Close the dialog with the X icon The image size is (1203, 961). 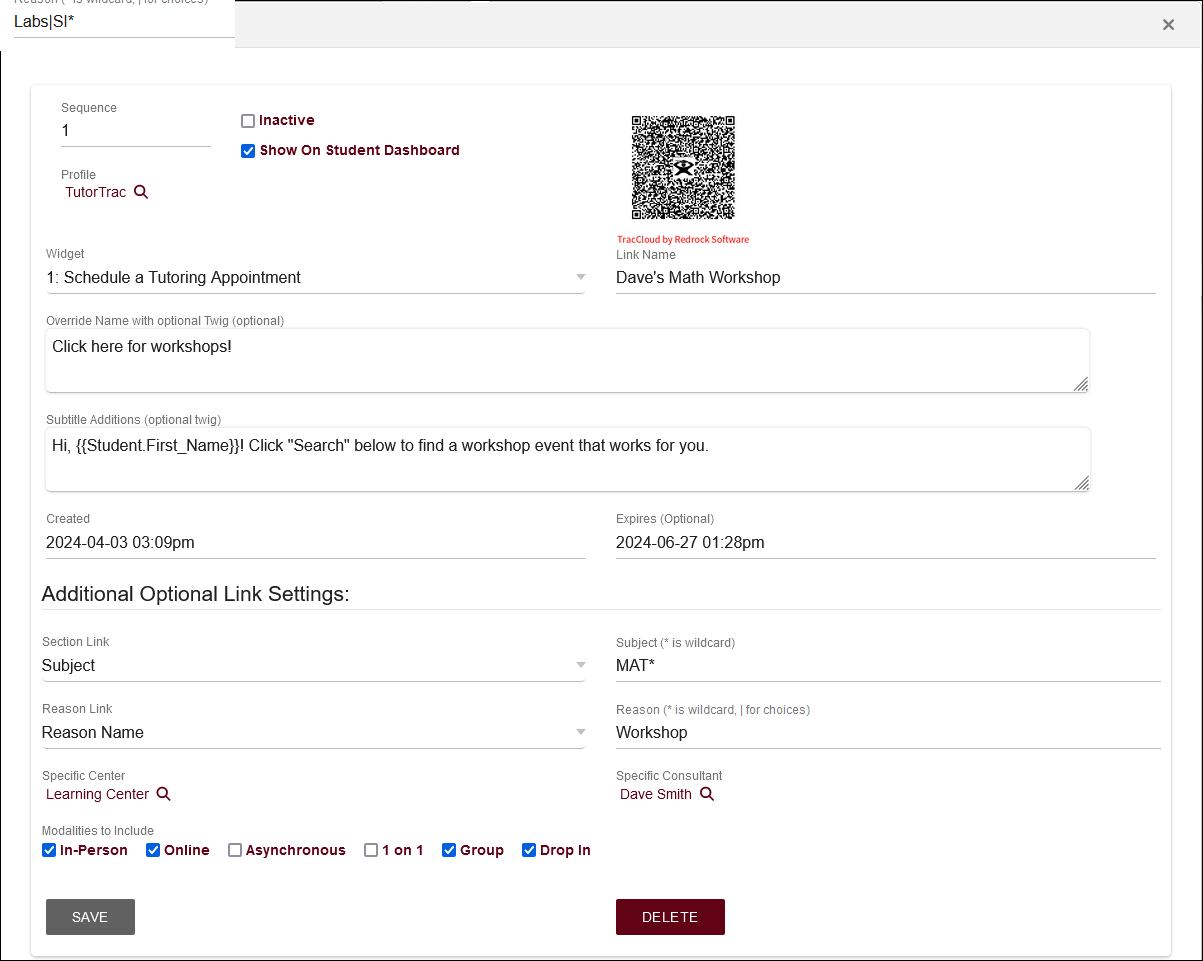coord(1168,25)
